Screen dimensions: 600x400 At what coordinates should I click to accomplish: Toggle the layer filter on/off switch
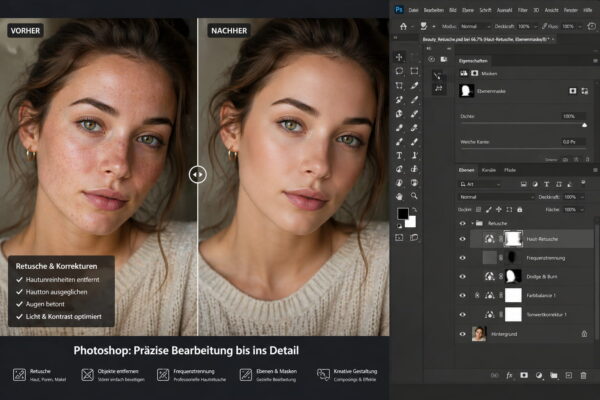(x=583, y=183)
